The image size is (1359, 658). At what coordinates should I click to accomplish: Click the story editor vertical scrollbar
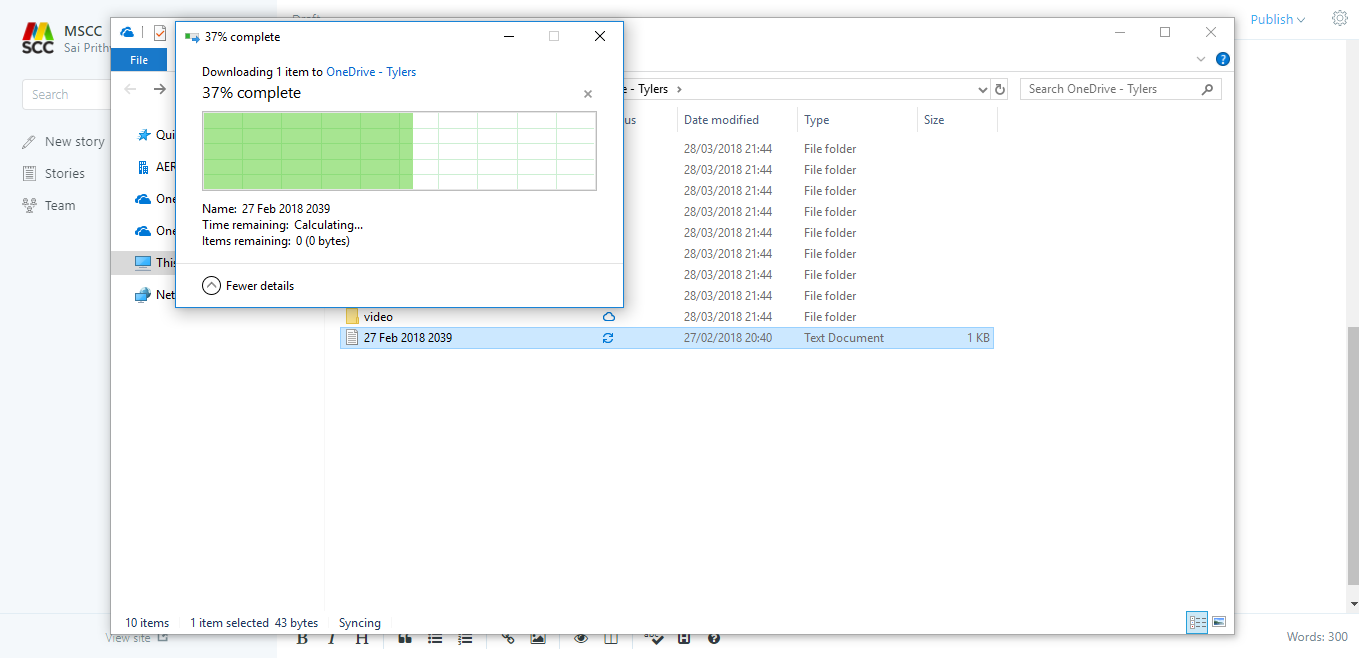click(1352, 455)
